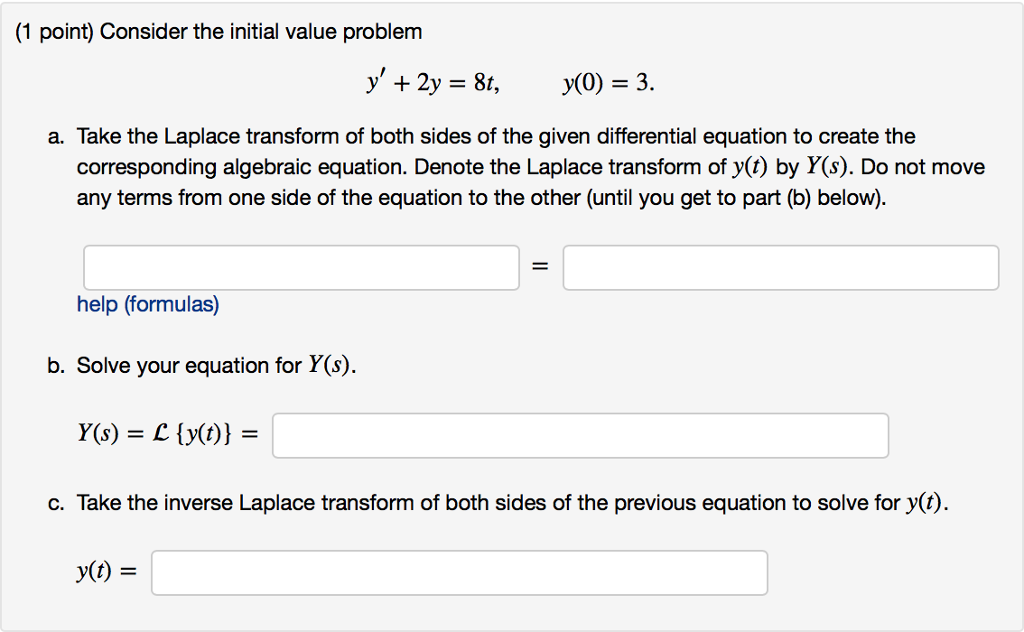Screen dimensions: 1024x632
Task: Select the Y(s) answer field in part b
Action: 580,435
